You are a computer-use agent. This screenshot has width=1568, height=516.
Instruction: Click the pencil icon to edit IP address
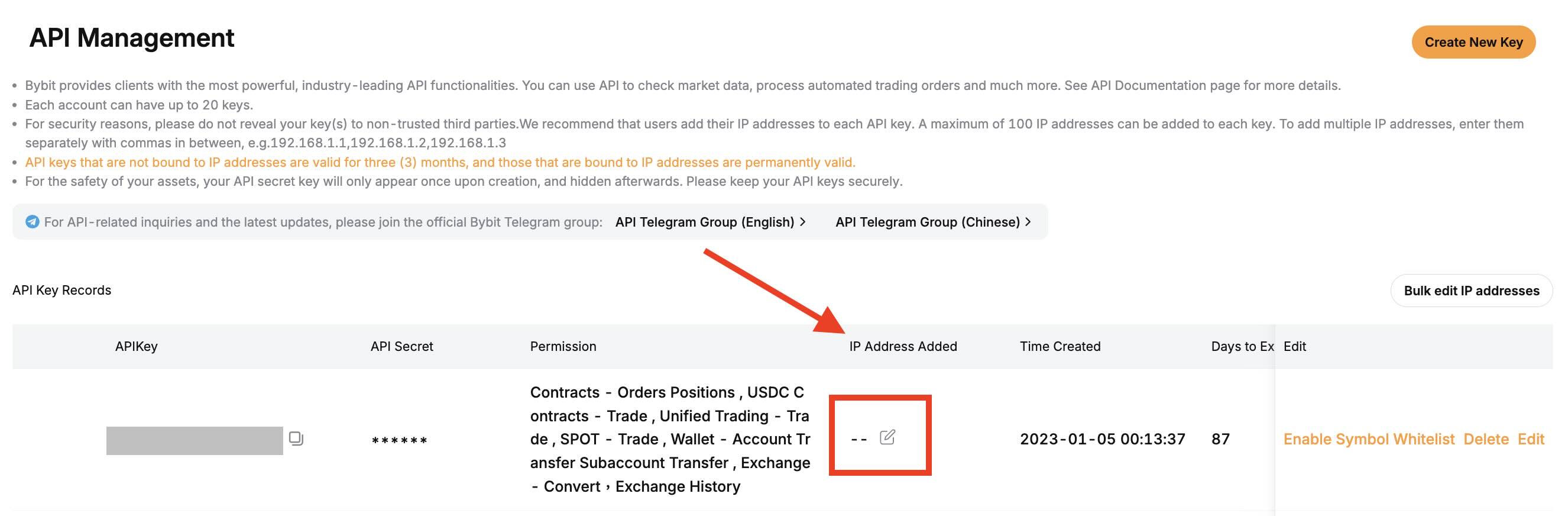click(x=887, y=437)
